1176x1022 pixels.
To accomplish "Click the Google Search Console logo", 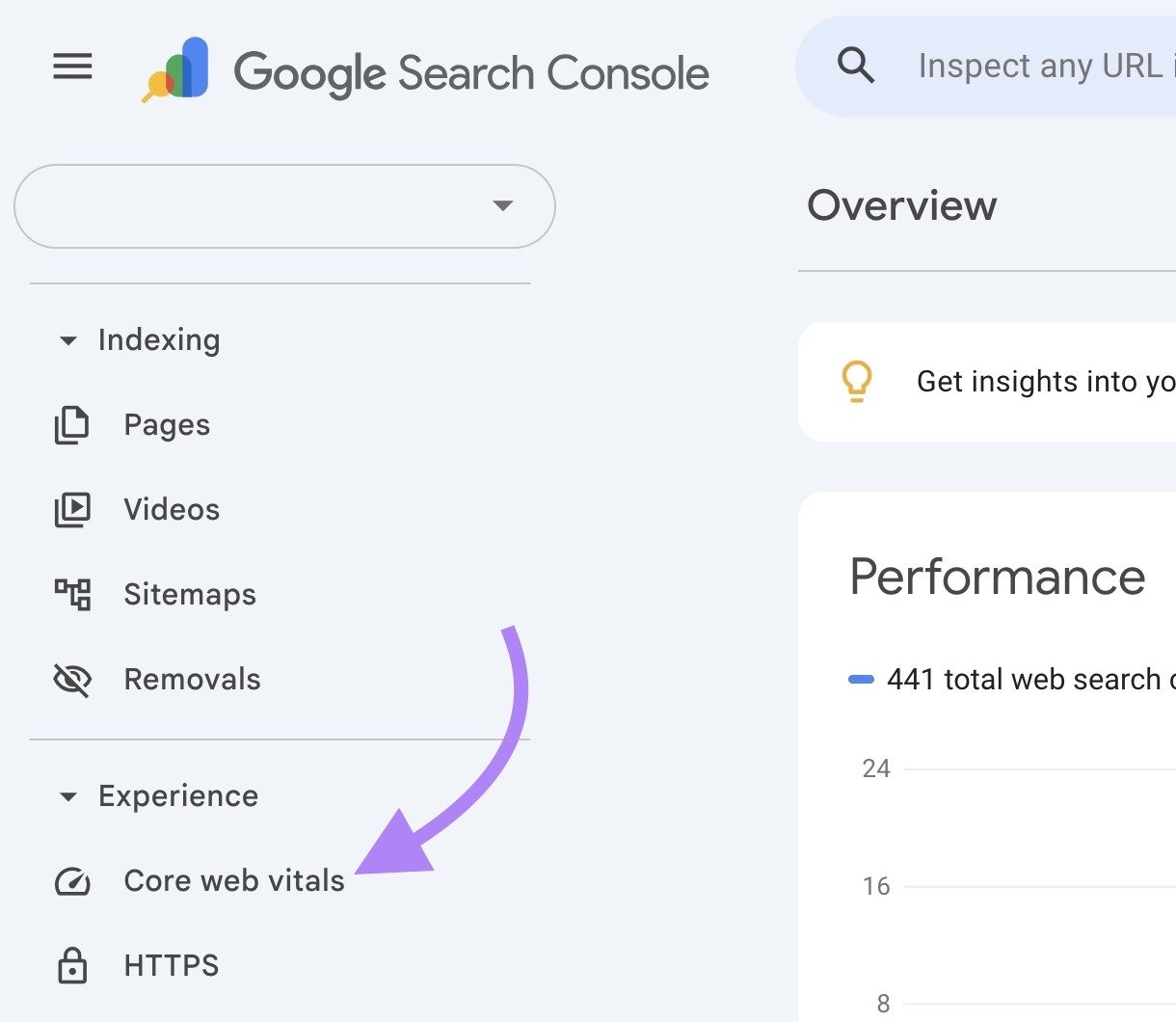I will [x=176, y=69].
